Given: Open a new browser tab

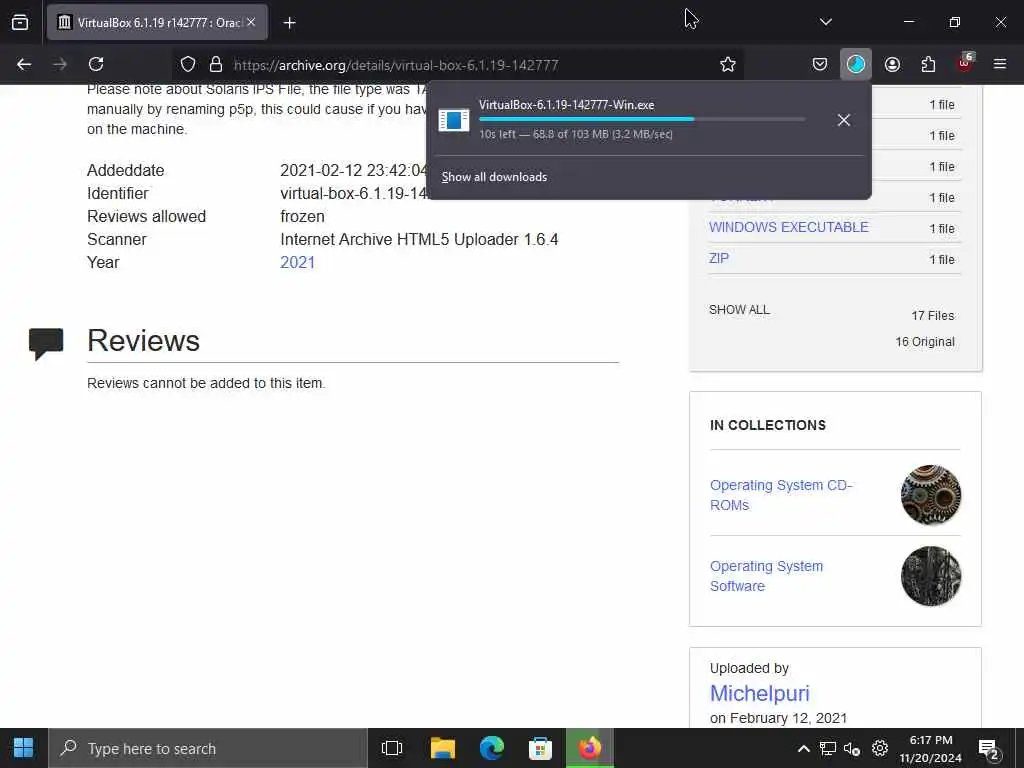Looking at the screenshot, I should tap(289, 23).
